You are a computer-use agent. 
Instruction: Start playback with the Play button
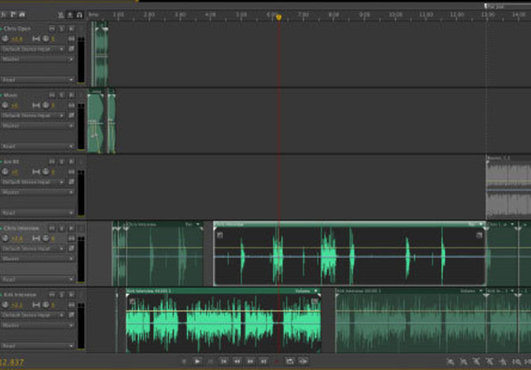coord(197,361)
